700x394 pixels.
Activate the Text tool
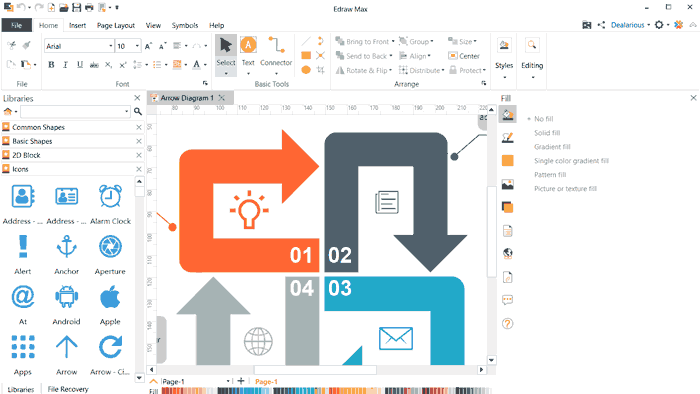248,56
